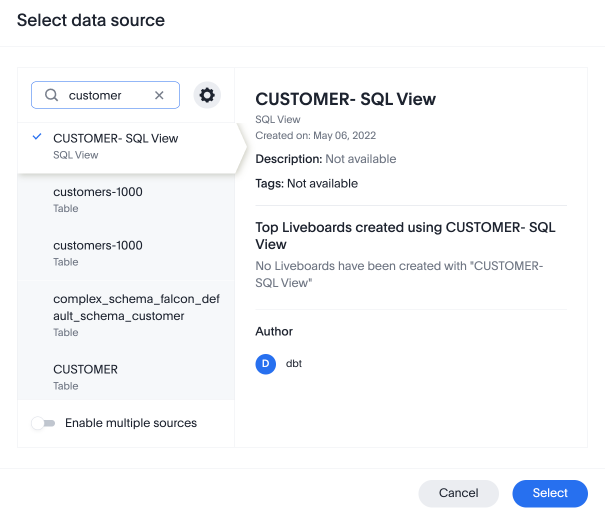Click the checkmark beside CUSTOMER- SQL View
Viewport: 605px width, 515px height.
click(x=37, y=137)
